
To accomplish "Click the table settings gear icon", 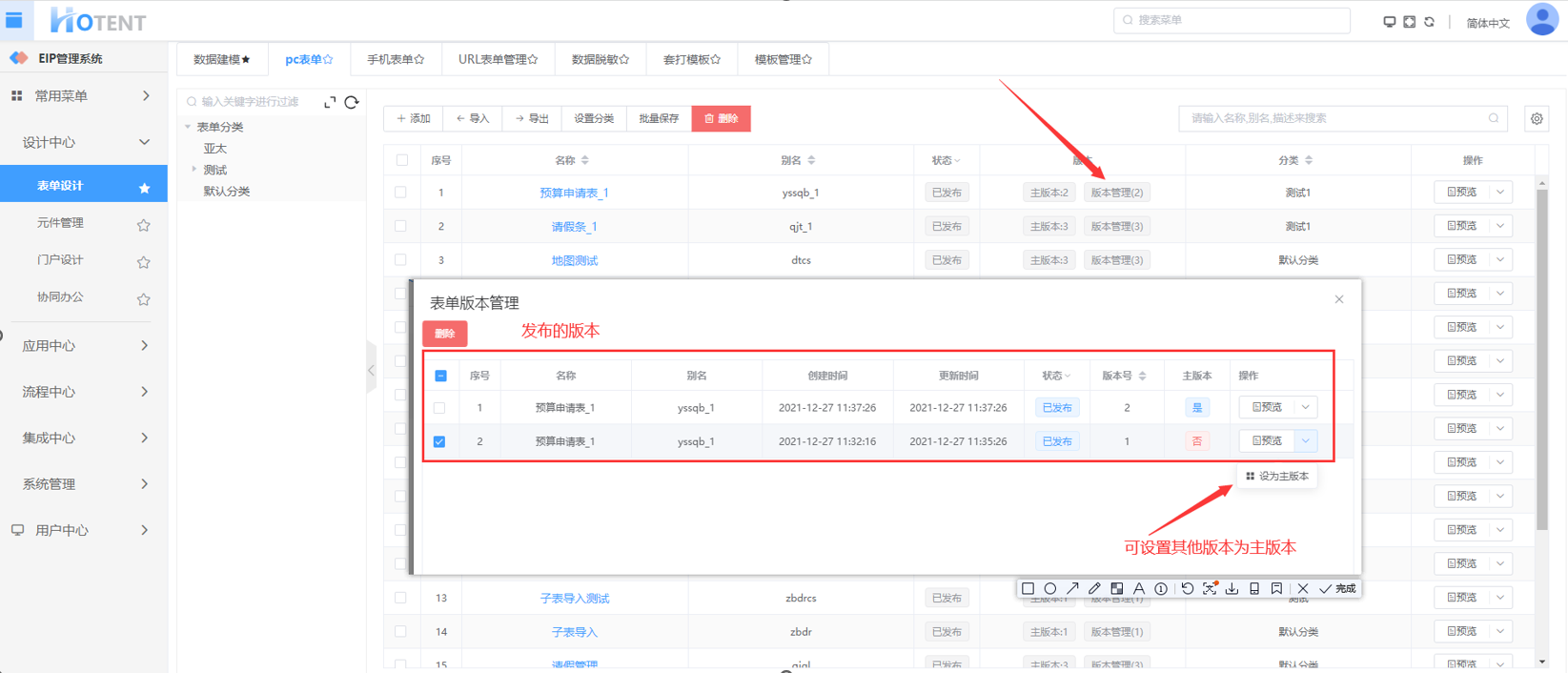I will tap(1537, 119).
